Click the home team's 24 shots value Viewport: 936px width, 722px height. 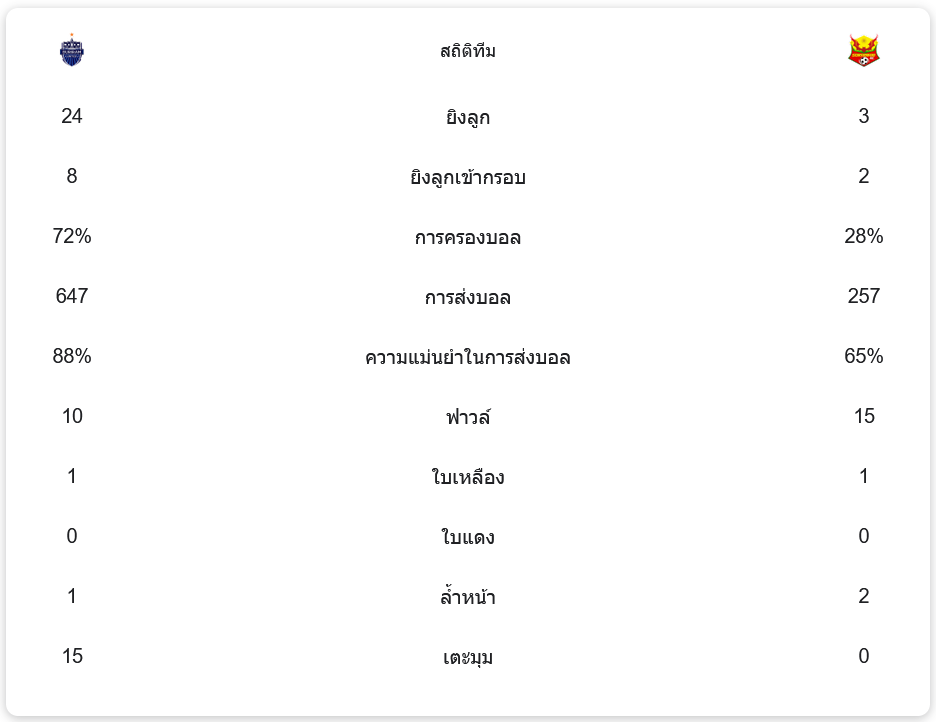72,117
